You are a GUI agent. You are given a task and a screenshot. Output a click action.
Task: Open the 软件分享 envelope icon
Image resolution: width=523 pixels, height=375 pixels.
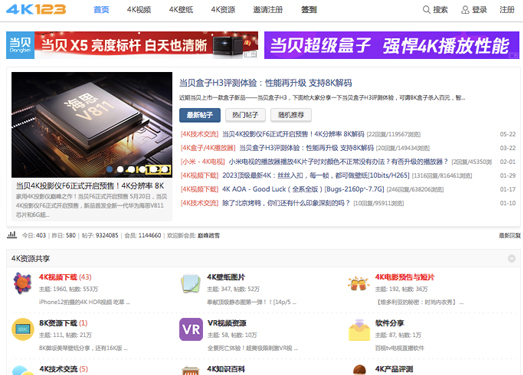(x=359, y=330)
